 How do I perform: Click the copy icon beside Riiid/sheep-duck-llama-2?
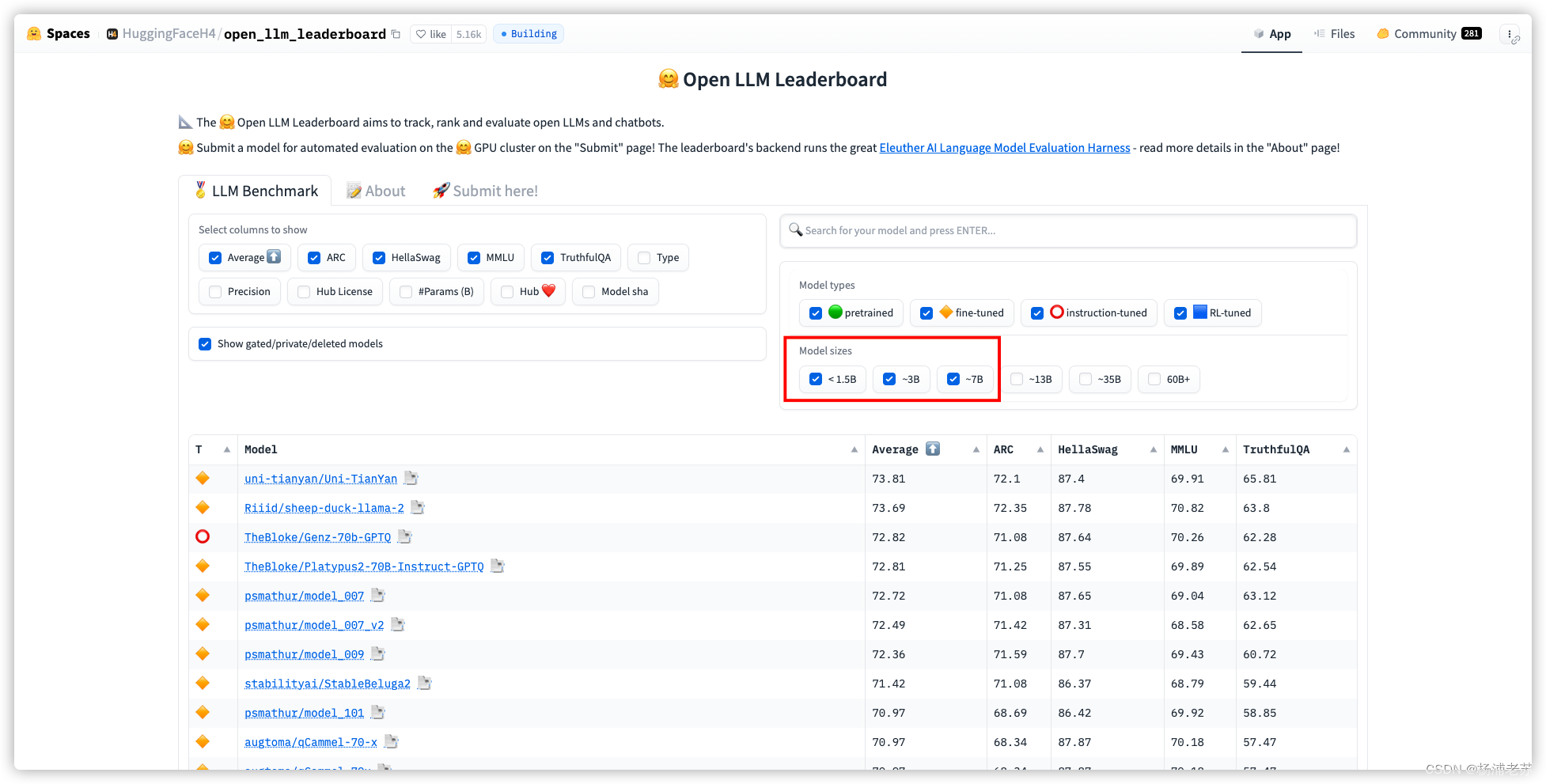[418, 507]
